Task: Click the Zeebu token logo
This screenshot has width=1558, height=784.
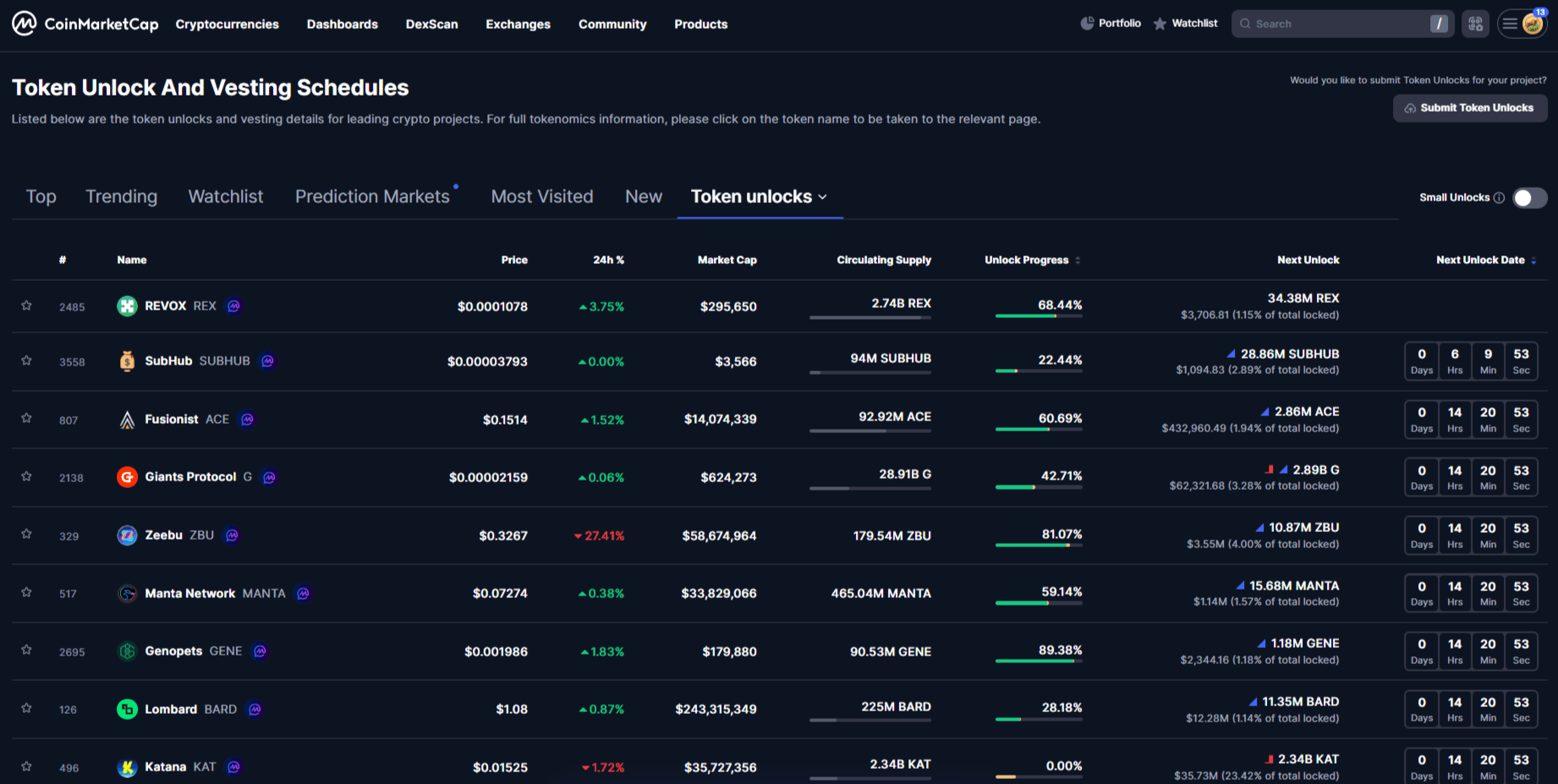Action: pos(127,535)
